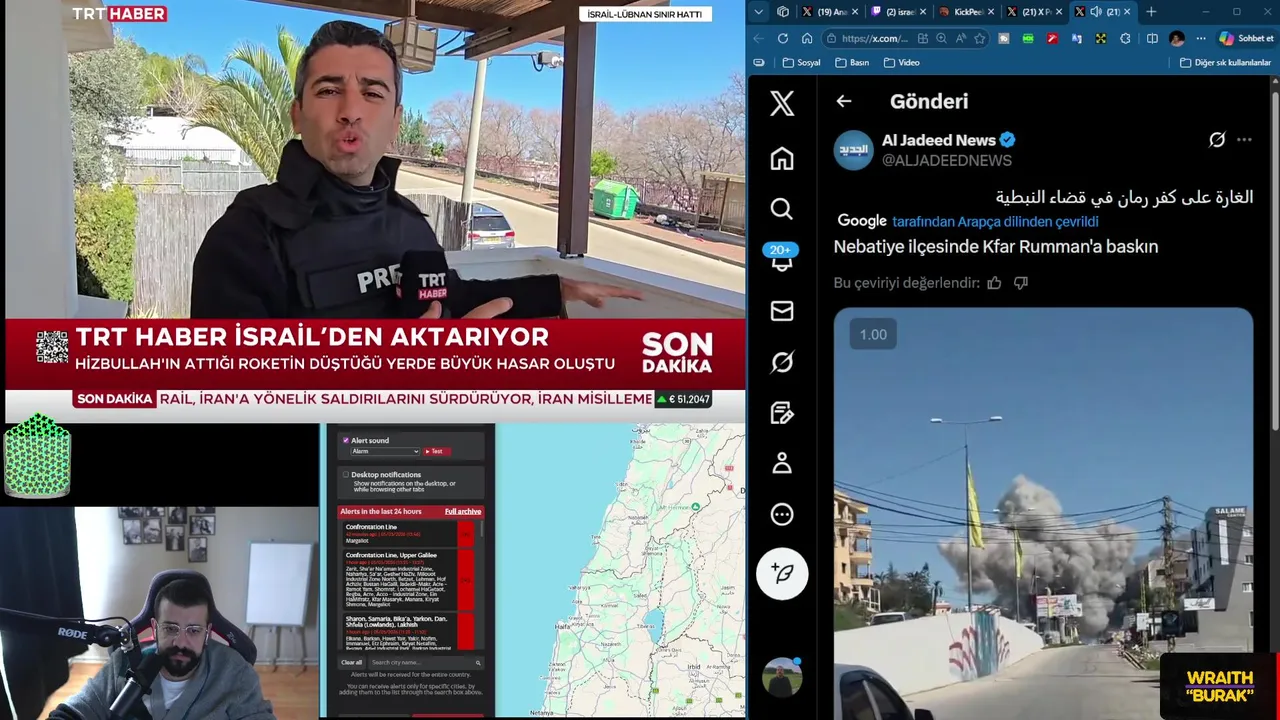Open the Grok icon in the X sidebar
The image size is (1280, 720).
[782, 362]
